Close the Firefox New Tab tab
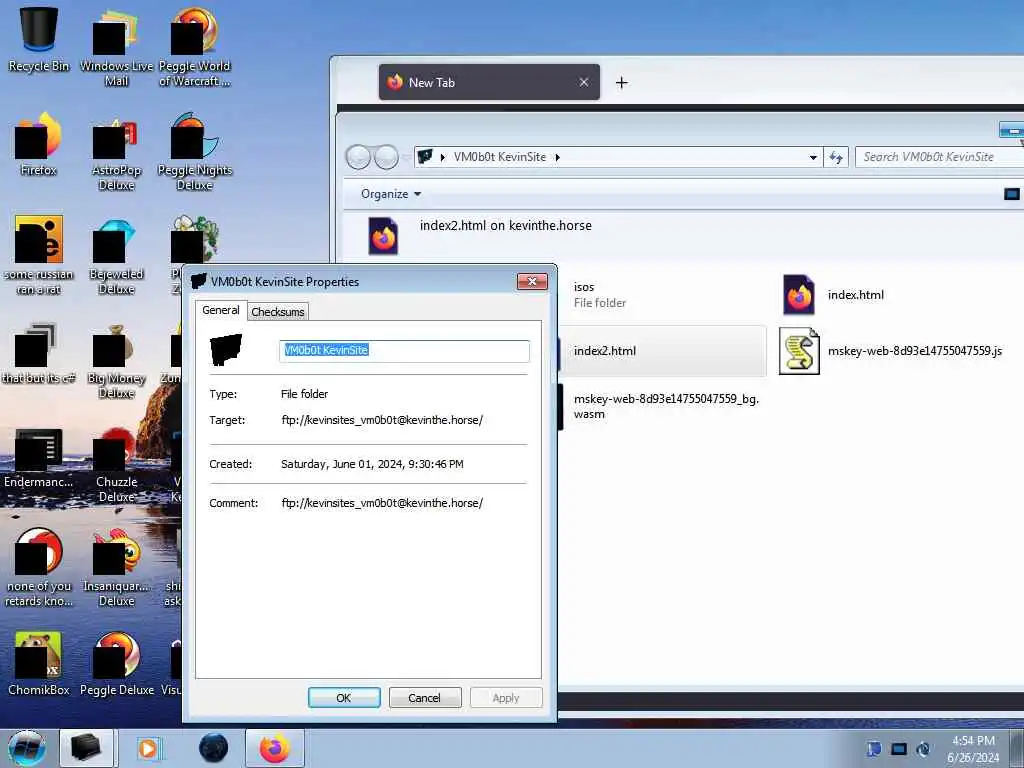1024x768 pixels. pos(584,82)
